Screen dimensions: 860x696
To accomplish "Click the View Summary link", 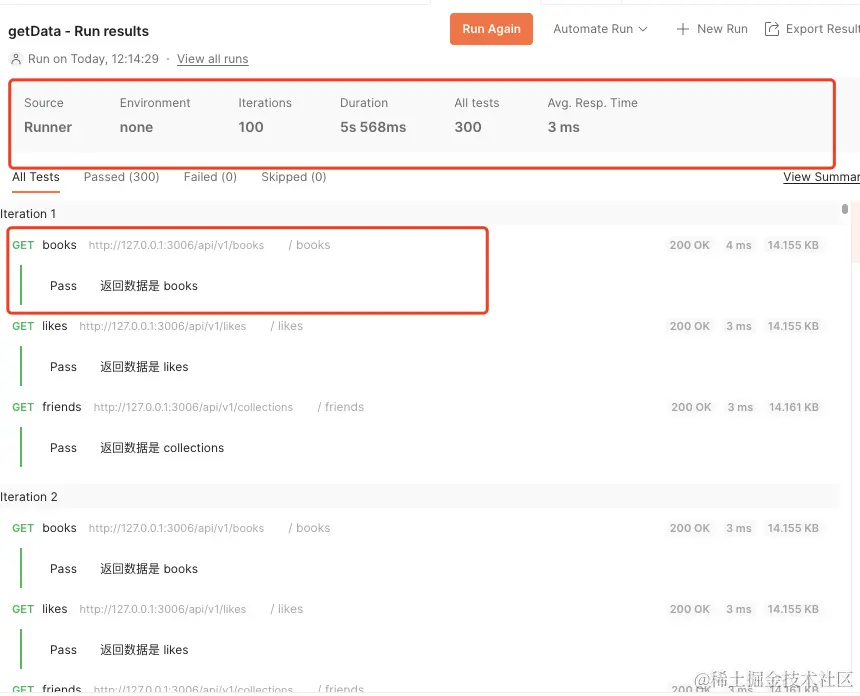I will coord(824,177).
